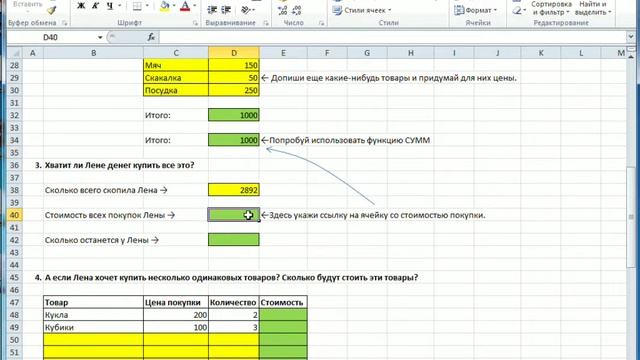Screen dimensions: 640x360
Task: Click the text orientation icon
Action: click(x=245, y=10)
